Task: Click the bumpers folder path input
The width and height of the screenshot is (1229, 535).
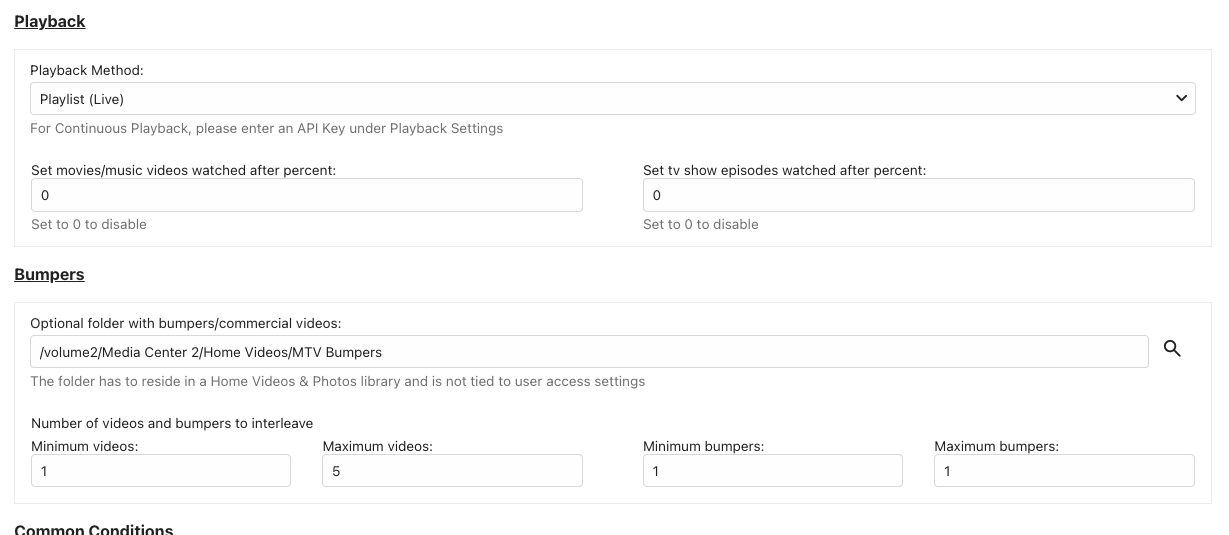Action: click(x=588, y=352)
